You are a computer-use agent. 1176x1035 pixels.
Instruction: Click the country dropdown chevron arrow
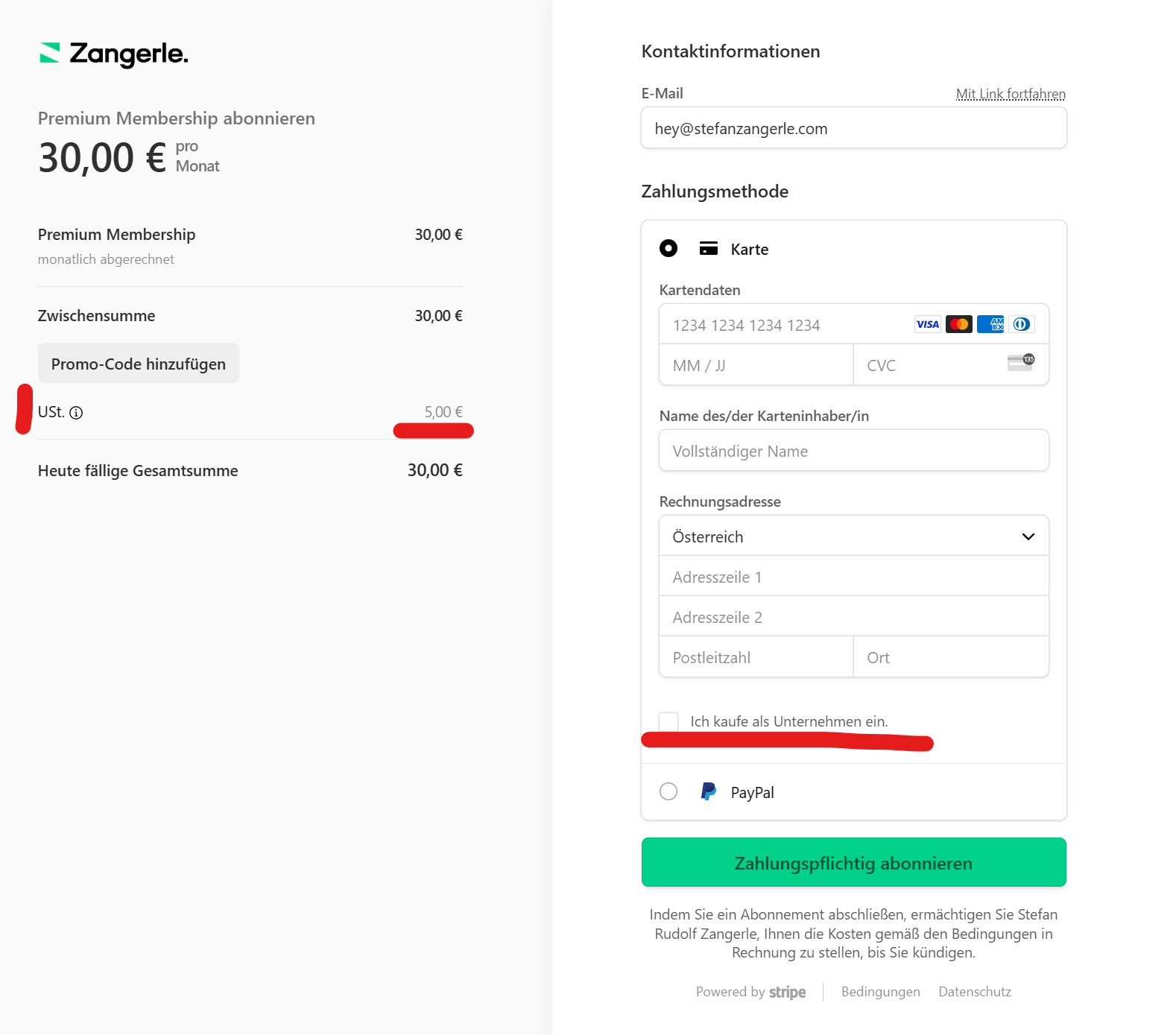pos(1028,537)
